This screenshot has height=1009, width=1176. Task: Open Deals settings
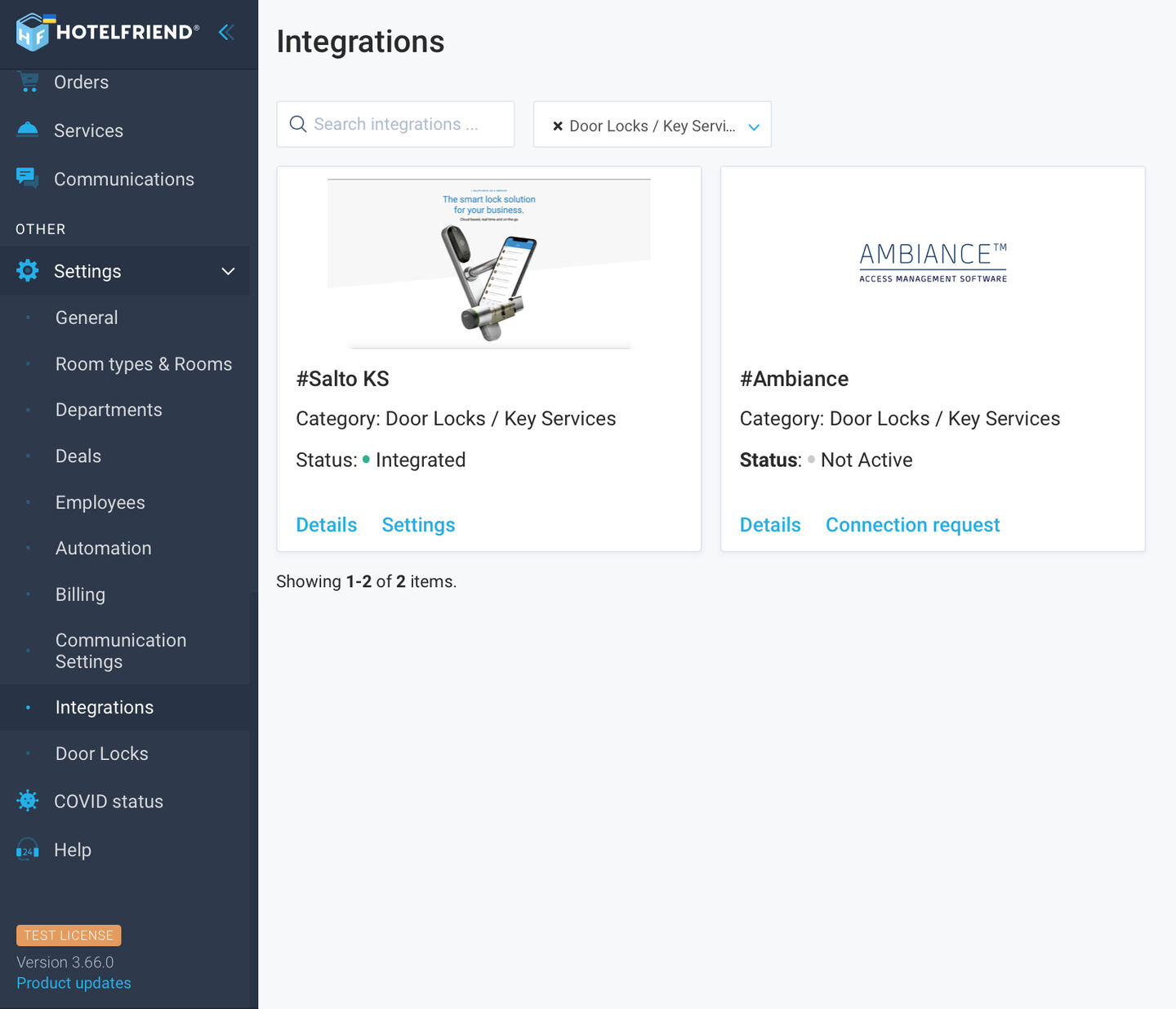click(78, 456)
